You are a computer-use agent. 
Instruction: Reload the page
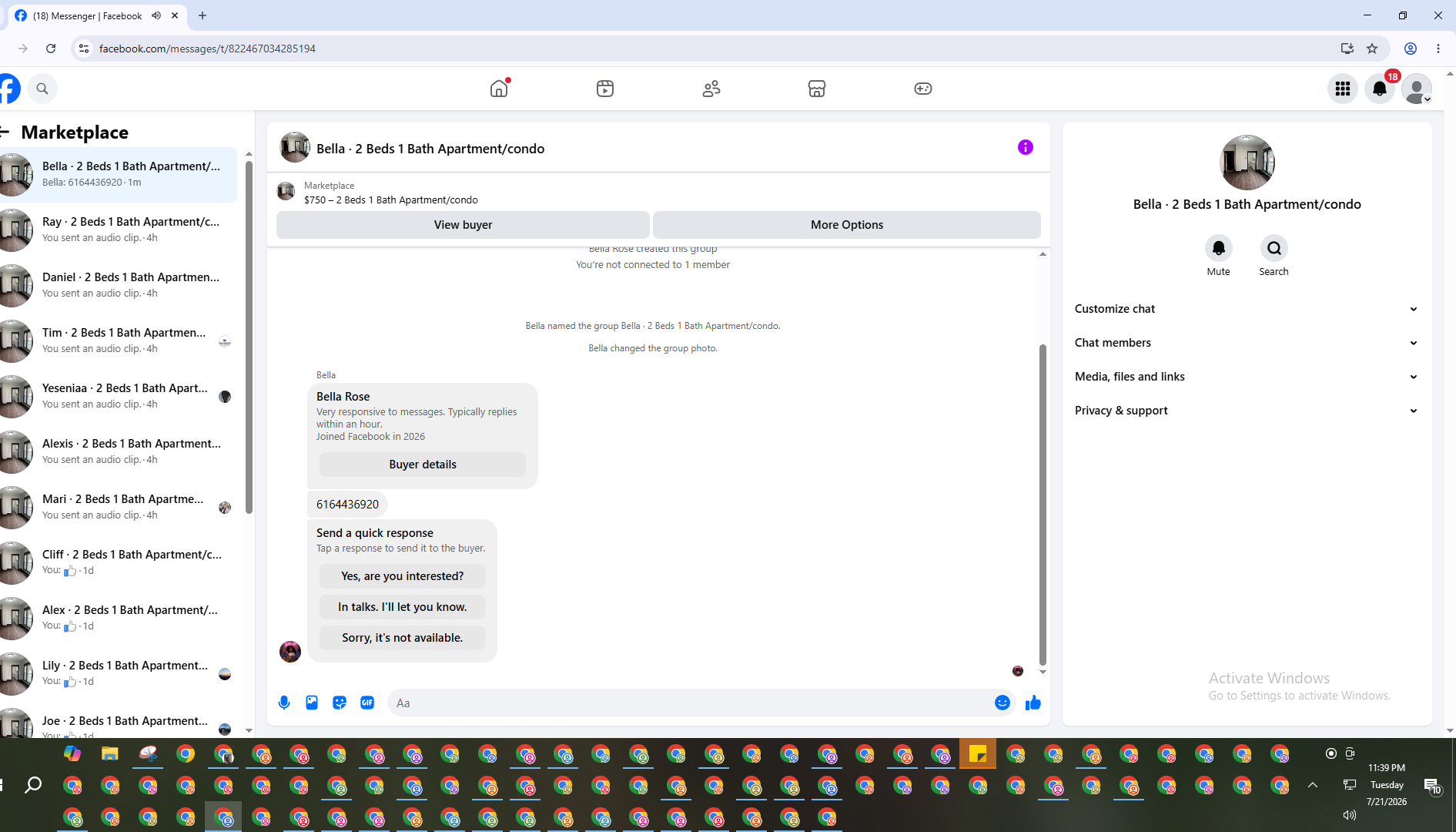click(x=51, y=49)
